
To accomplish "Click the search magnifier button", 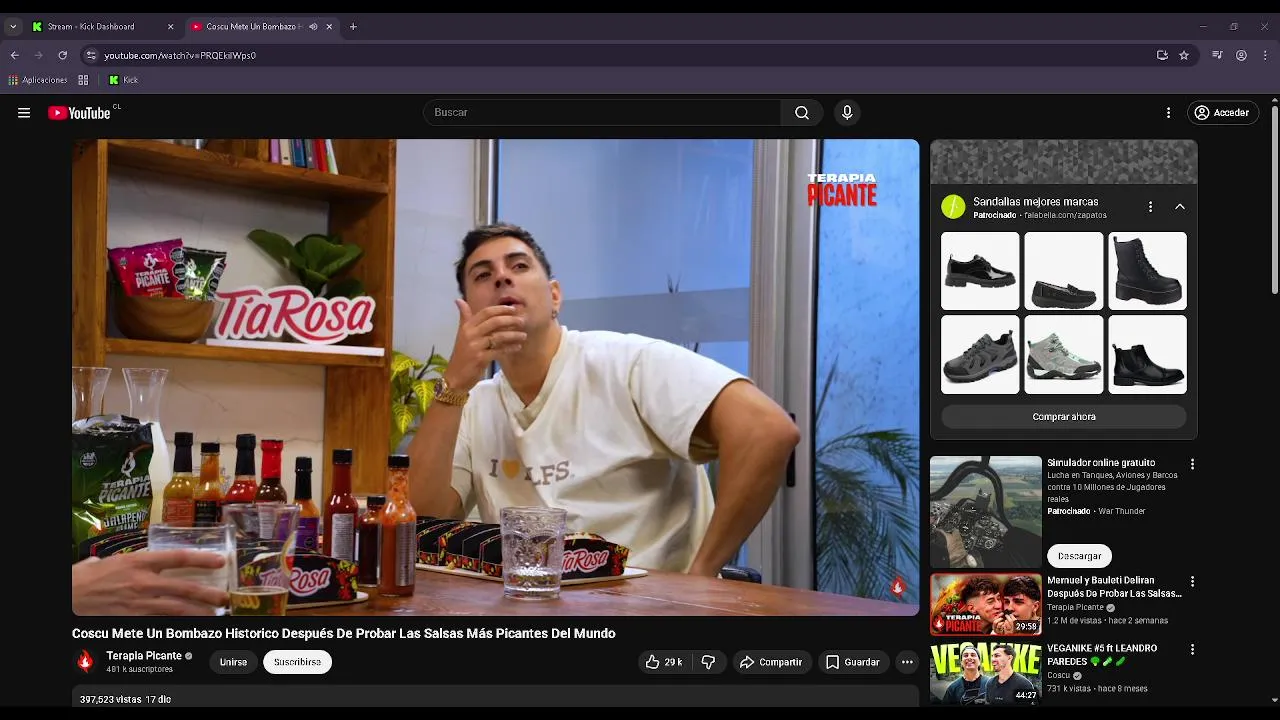I will [802, 113].
